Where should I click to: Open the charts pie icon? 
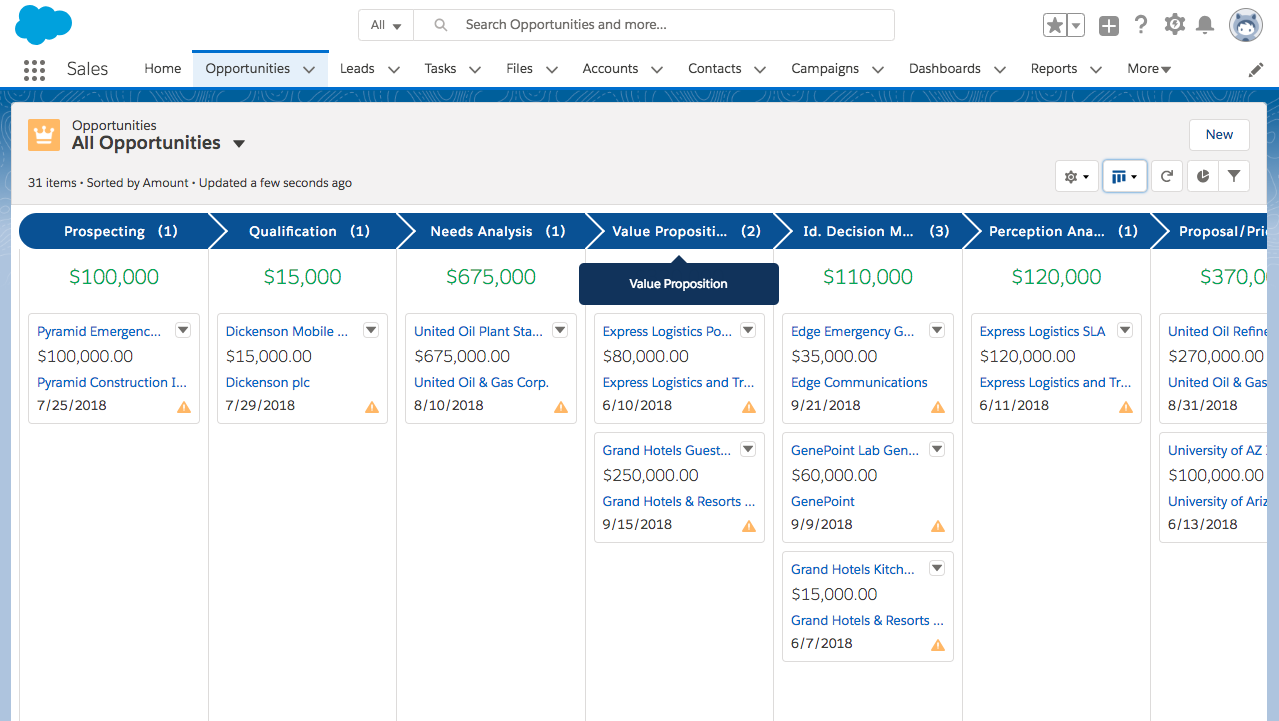1201,175
